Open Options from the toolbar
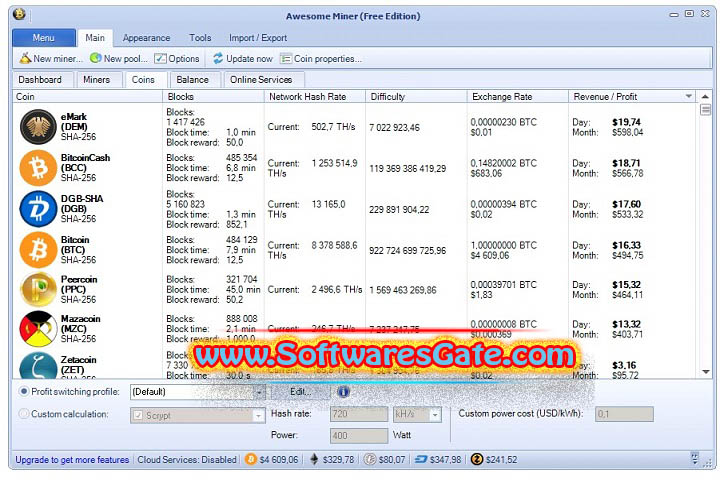The image size is (720, 480). (x=177, y=59)
